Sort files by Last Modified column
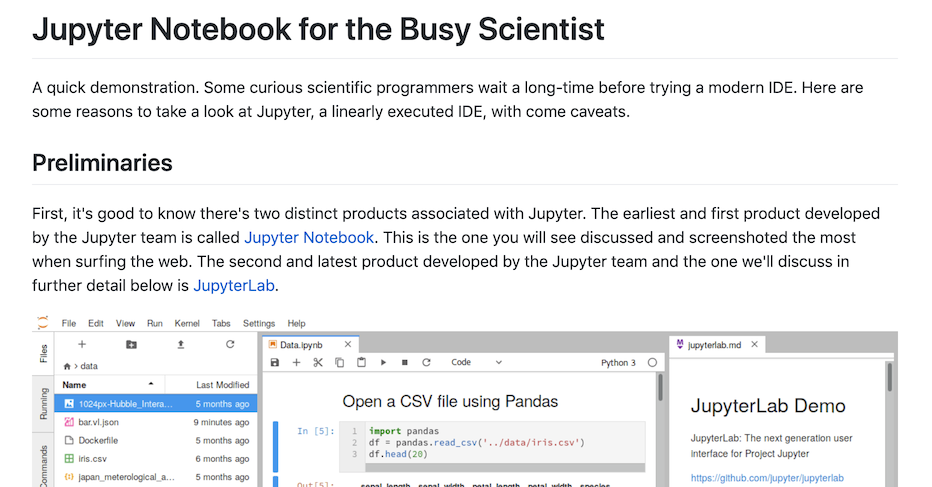This screenshot has height=487, width=932. (211, 385)
